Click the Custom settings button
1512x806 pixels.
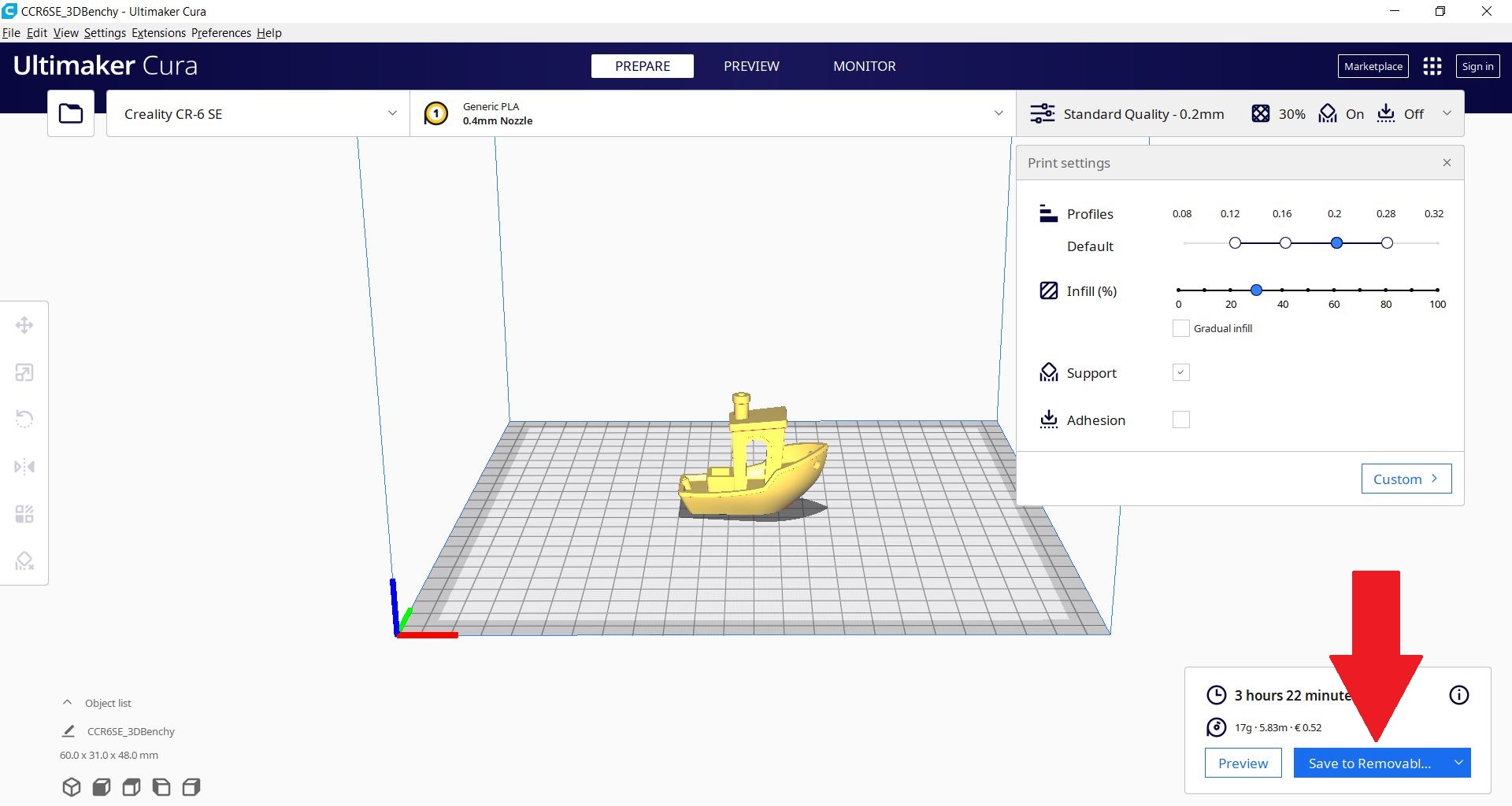pos(1406,479)
